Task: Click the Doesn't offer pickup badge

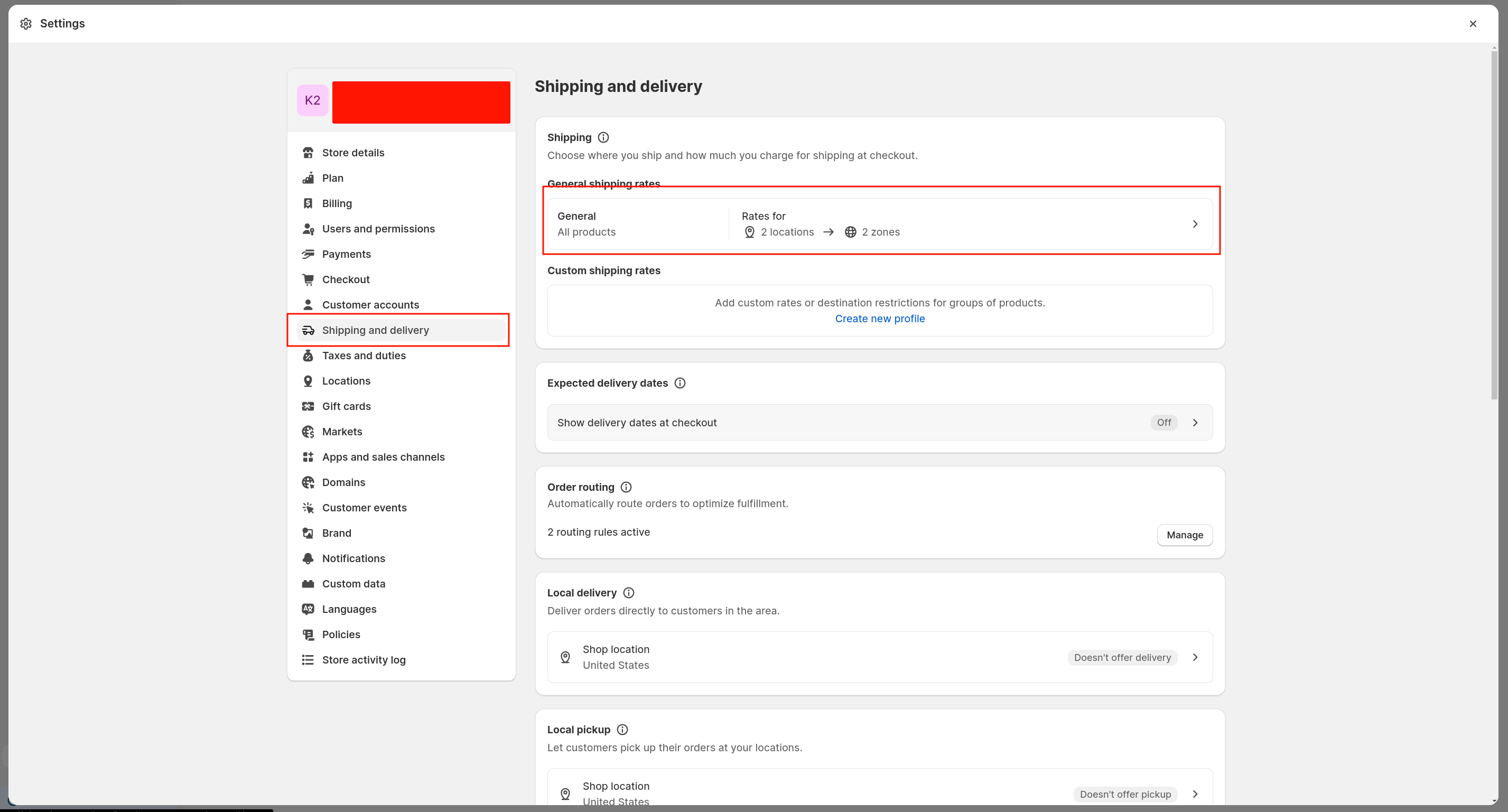Action: [x=1125, y=795]
